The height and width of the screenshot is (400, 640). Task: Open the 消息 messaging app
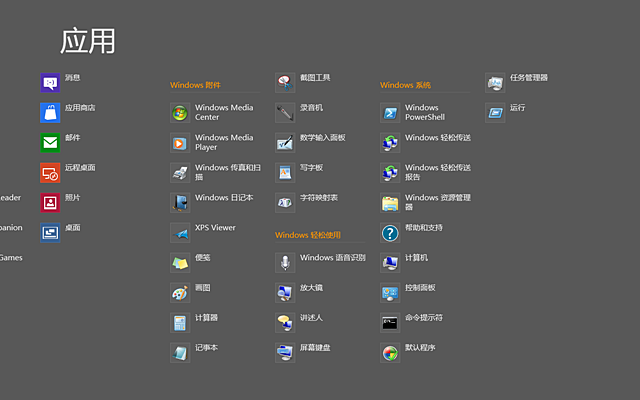coord(60,82)
